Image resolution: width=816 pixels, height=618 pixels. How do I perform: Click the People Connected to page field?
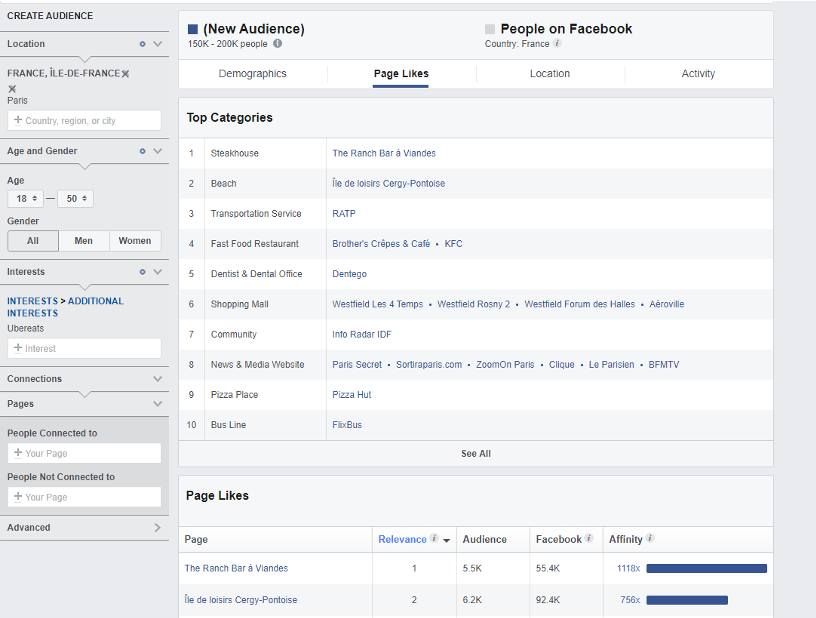click(x=84, y=454)
